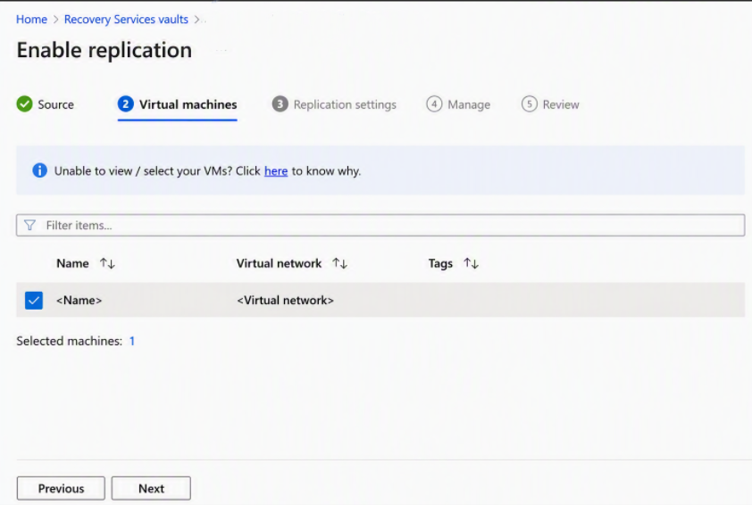The image size is (752, 505).
Task: Open the 'here' link in info banner
Action: (x=276, y=171)
